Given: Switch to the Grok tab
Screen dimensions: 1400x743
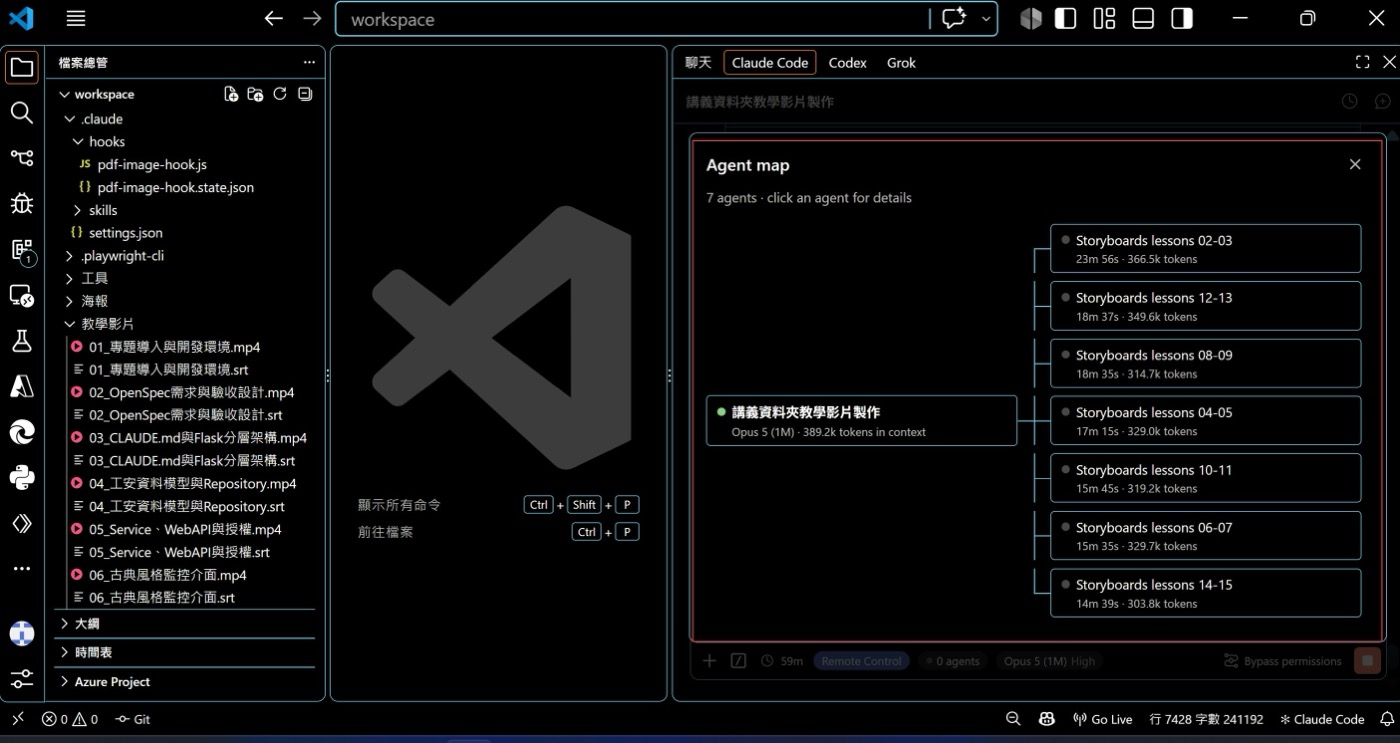Looking at the screenshot, I should (901, 62).
